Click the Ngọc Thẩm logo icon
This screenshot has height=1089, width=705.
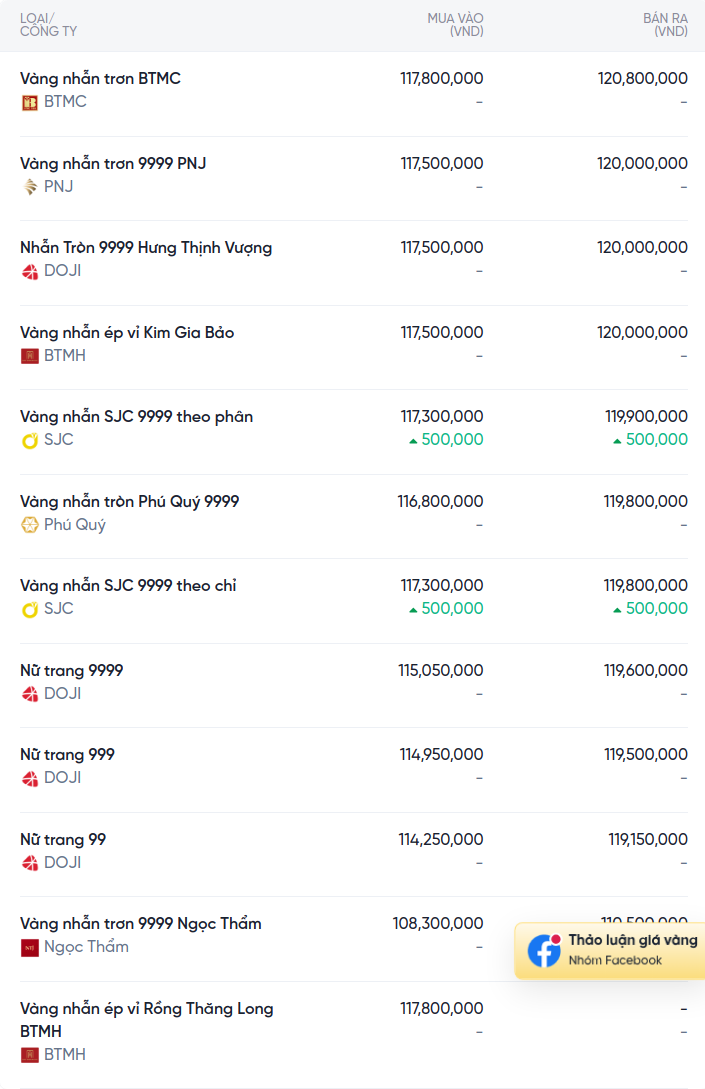[30, 947]
